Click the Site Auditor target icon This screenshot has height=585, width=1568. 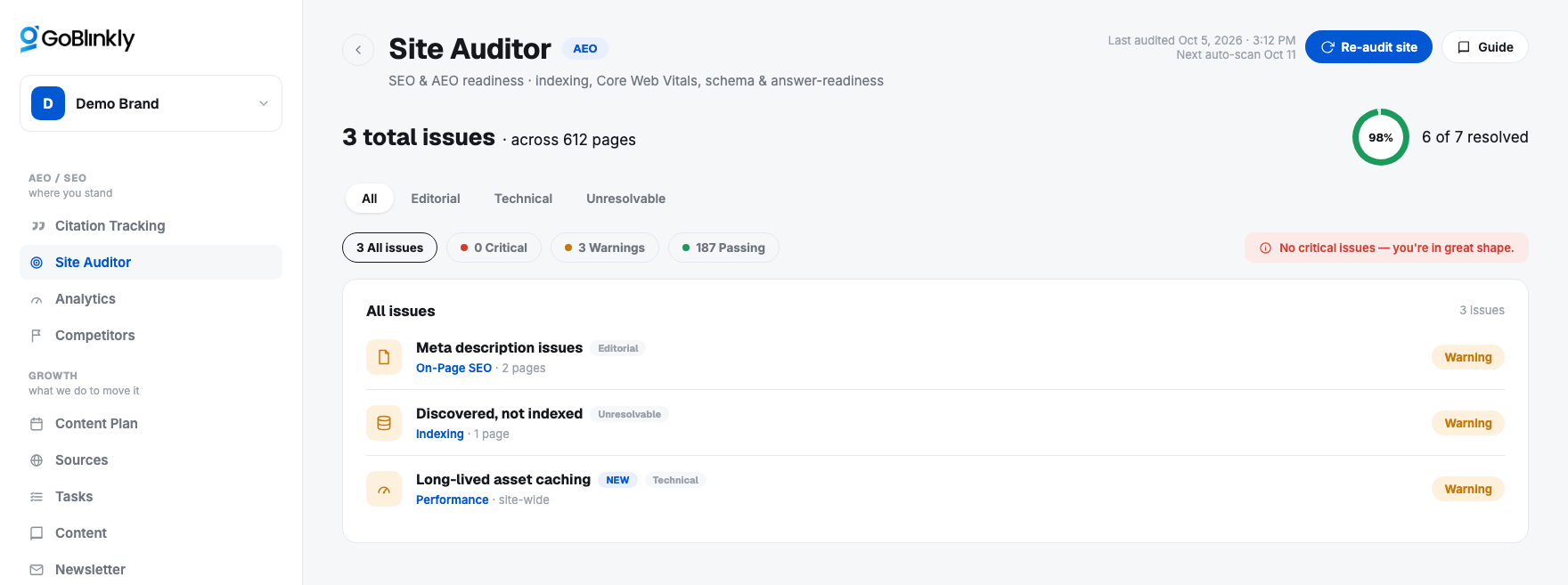point(37,263)
